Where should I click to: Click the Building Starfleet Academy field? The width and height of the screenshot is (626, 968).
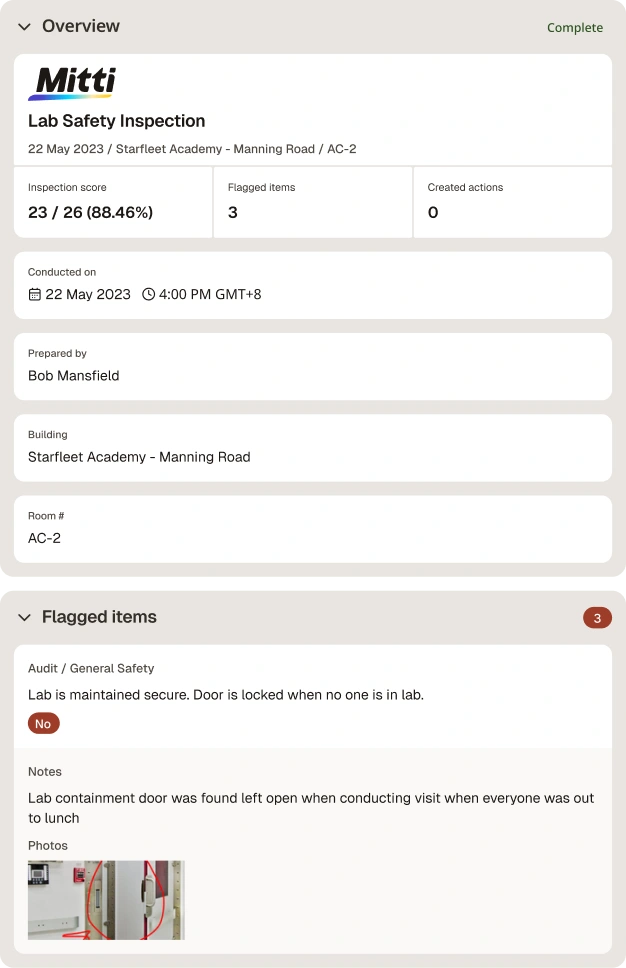coord(313,448)
